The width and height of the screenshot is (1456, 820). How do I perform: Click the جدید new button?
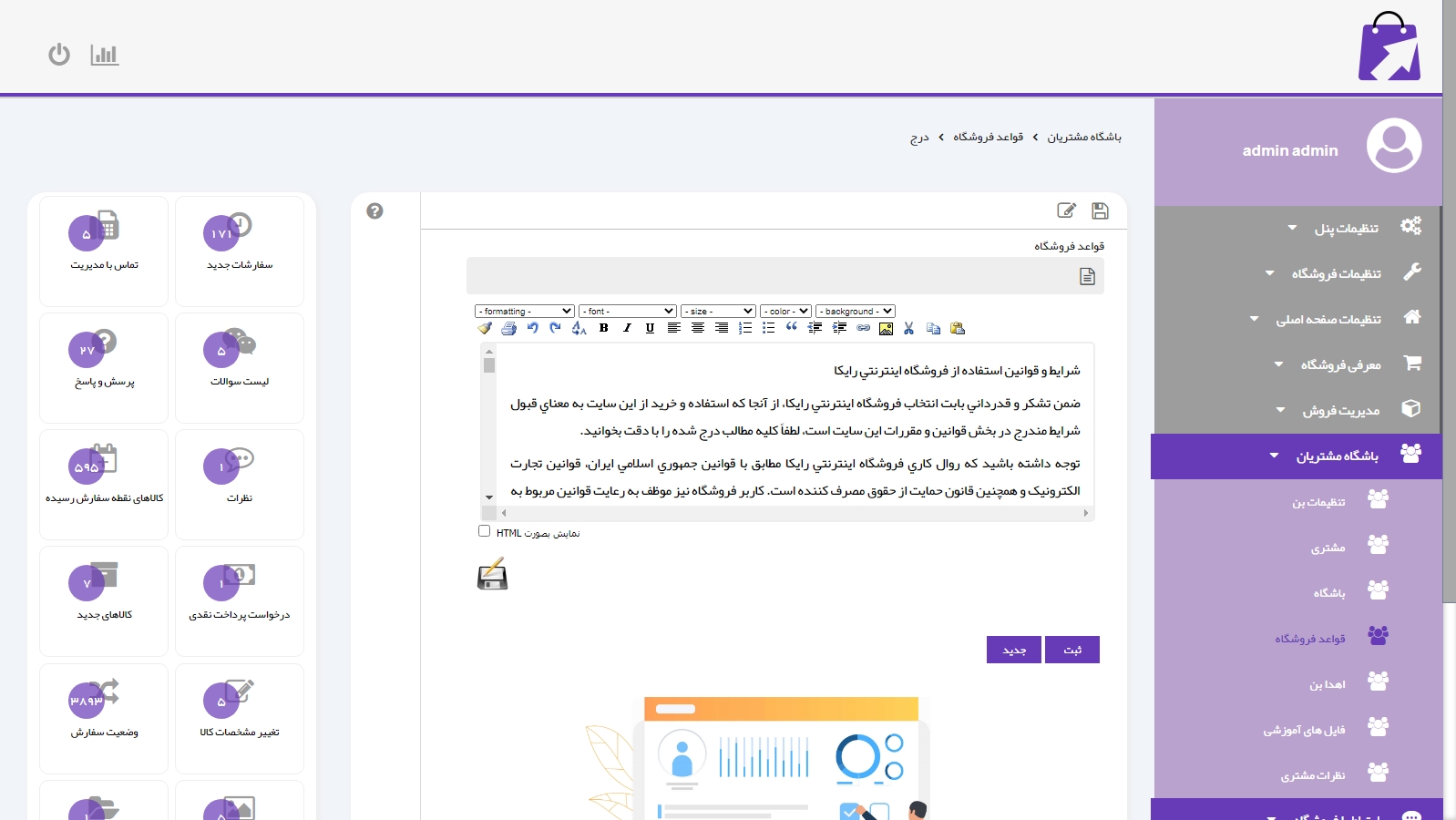(x=1014, y=650)
